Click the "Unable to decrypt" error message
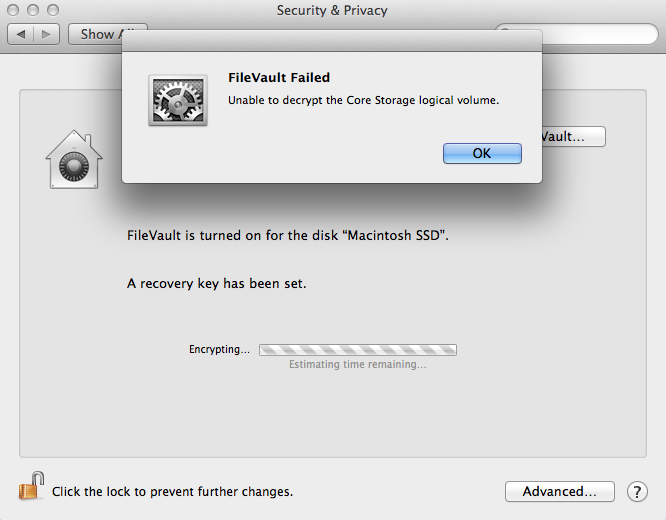This screenshot has height=520, width=666. tap(363, 100)
